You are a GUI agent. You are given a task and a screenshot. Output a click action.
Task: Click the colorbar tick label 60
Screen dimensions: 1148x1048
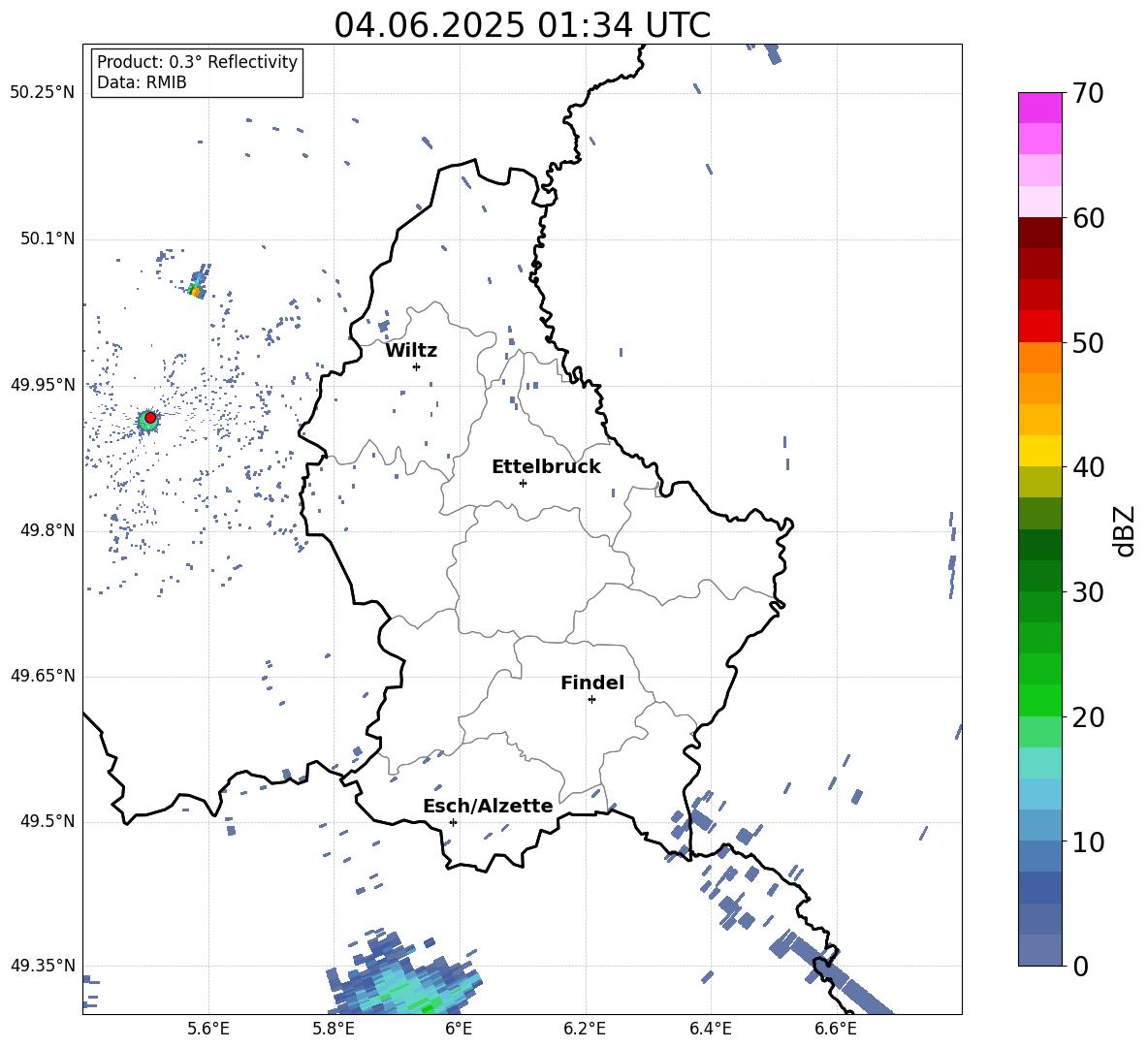[1088, 218]
